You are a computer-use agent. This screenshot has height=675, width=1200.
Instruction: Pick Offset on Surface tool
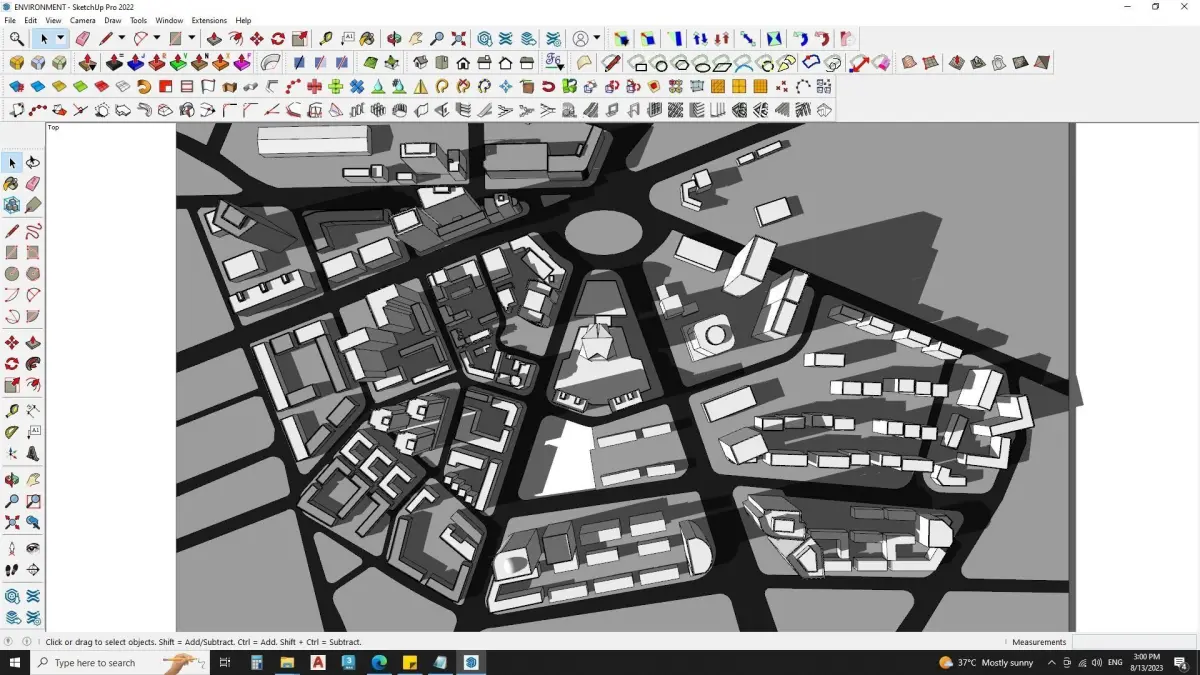[811, 63]
